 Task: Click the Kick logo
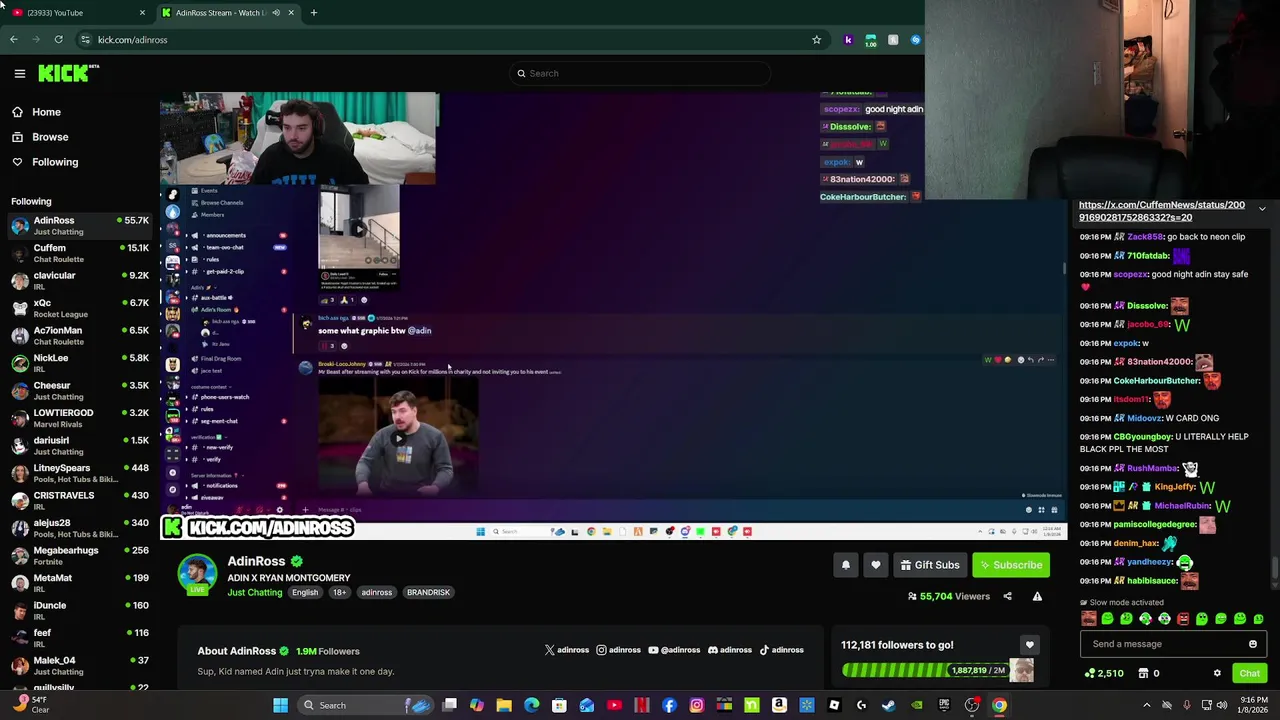68,73
